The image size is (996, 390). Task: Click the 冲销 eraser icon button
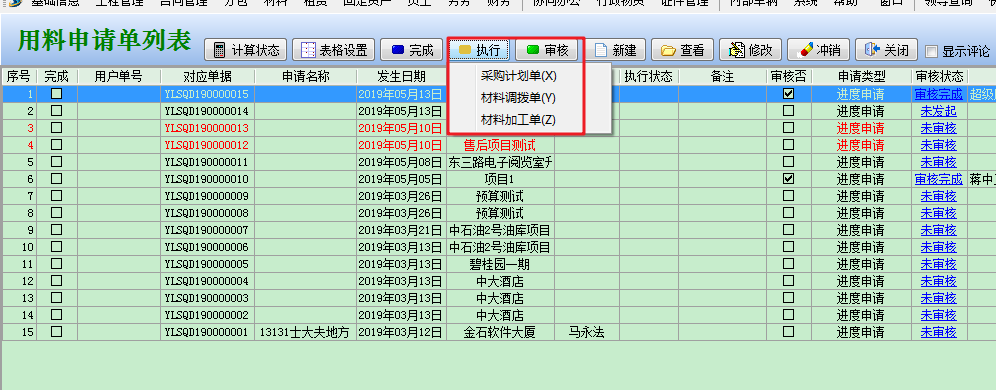[x=804, y=50]
